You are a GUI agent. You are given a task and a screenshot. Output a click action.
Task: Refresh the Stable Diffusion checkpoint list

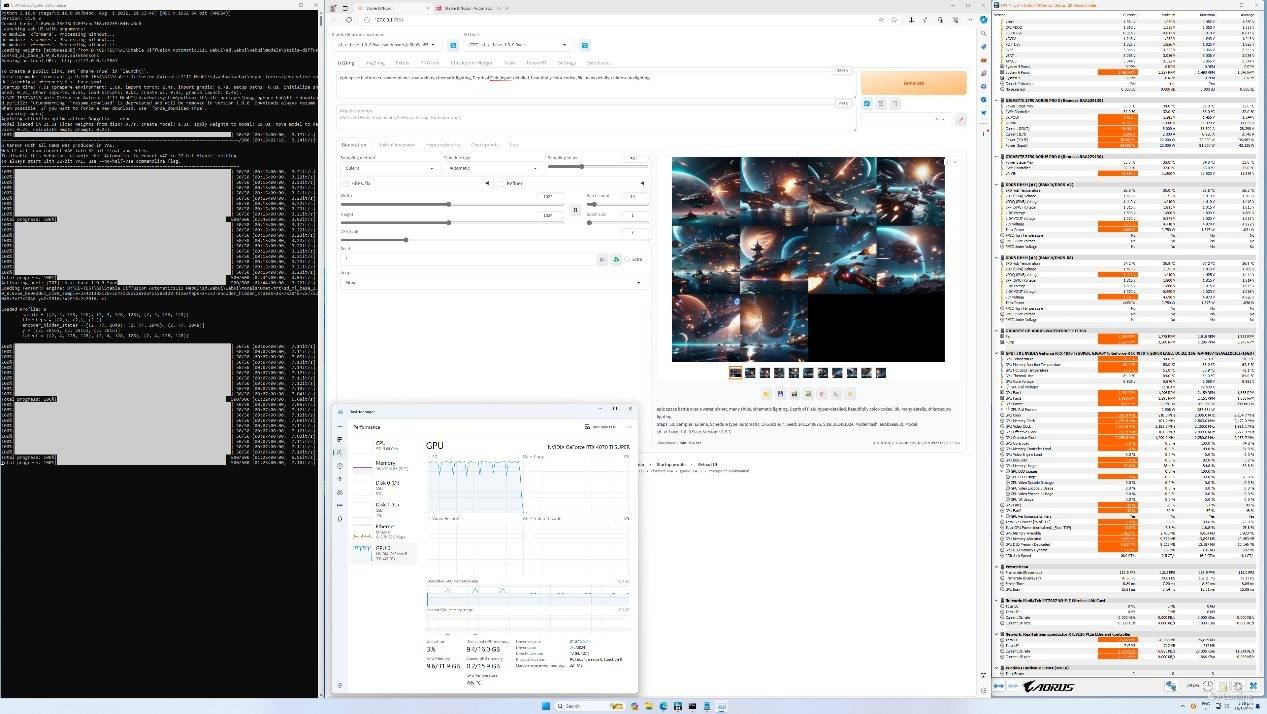tap(453, 45)
